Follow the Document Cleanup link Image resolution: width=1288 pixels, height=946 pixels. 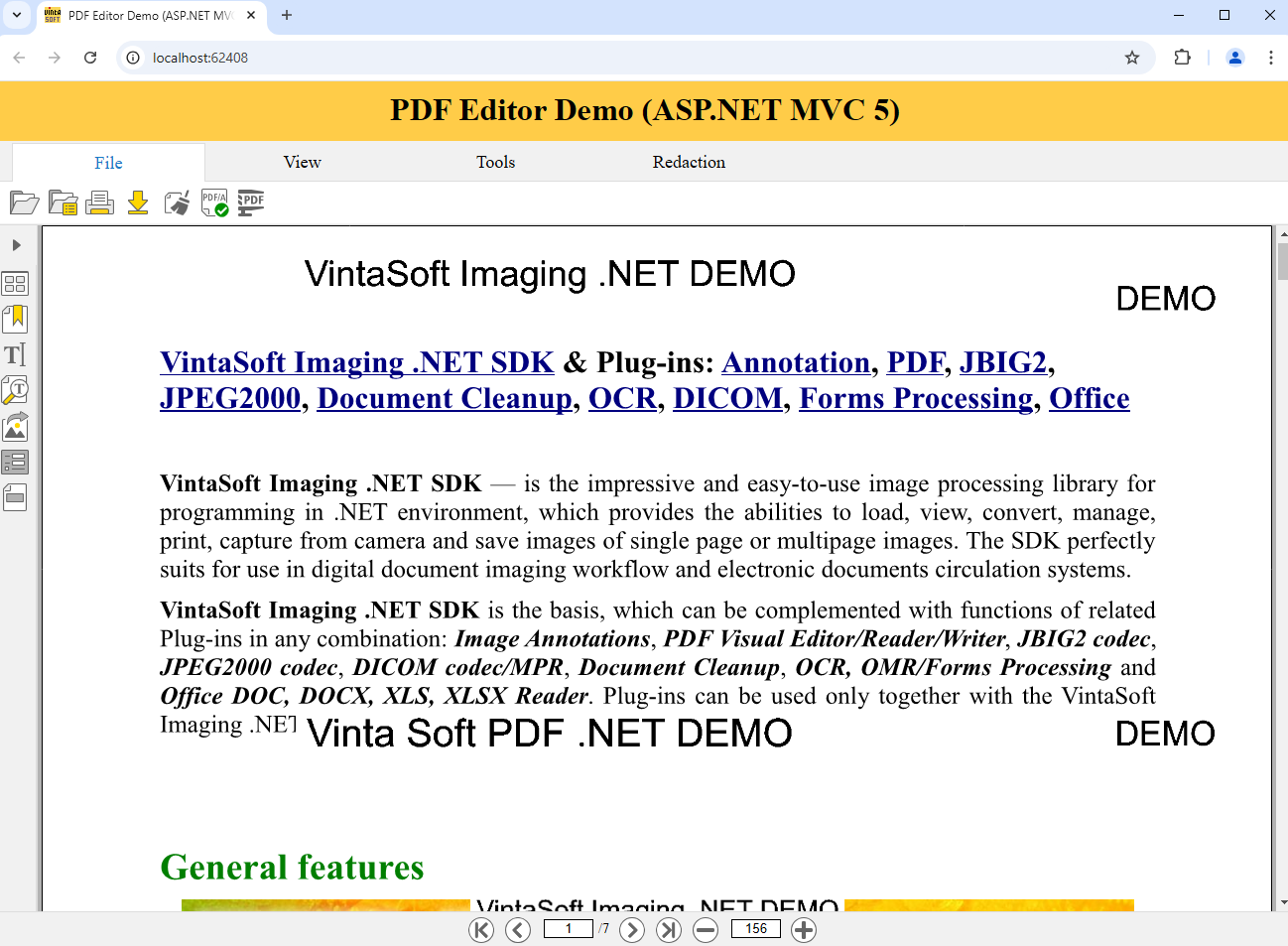click(x=445, y=398)
